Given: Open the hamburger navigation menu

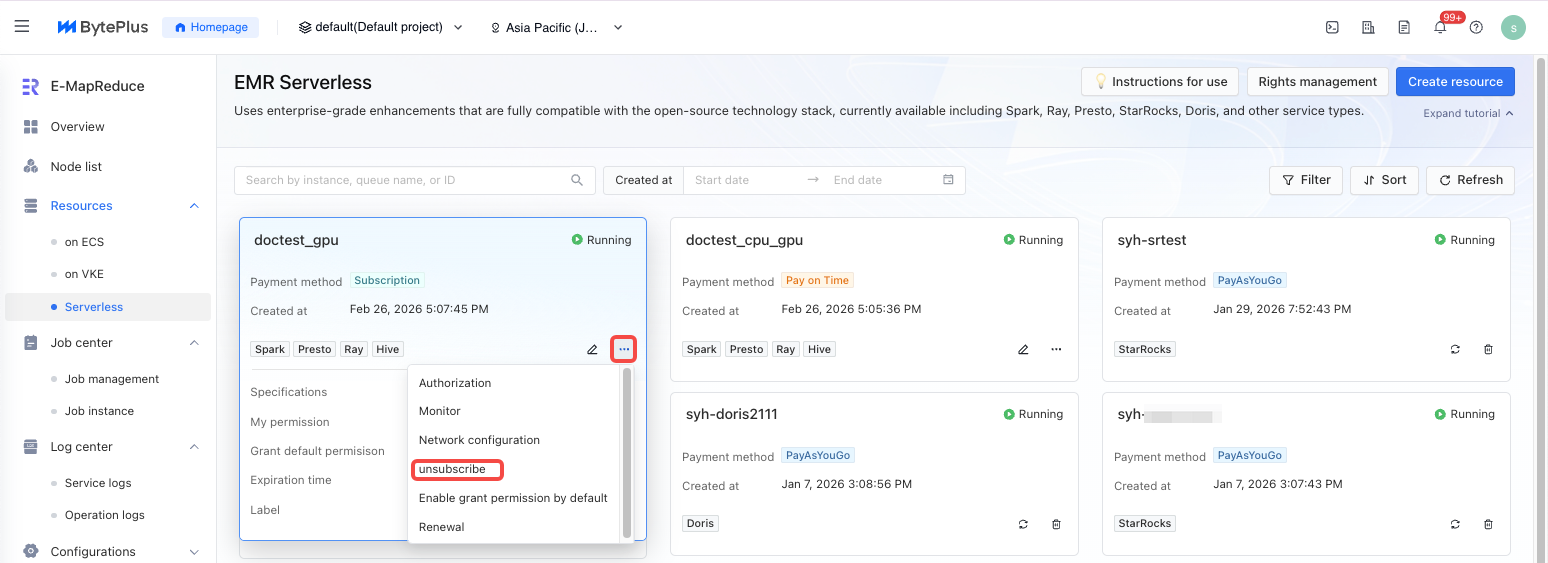Looking at the screenshot, I should (x=22, y=27).
